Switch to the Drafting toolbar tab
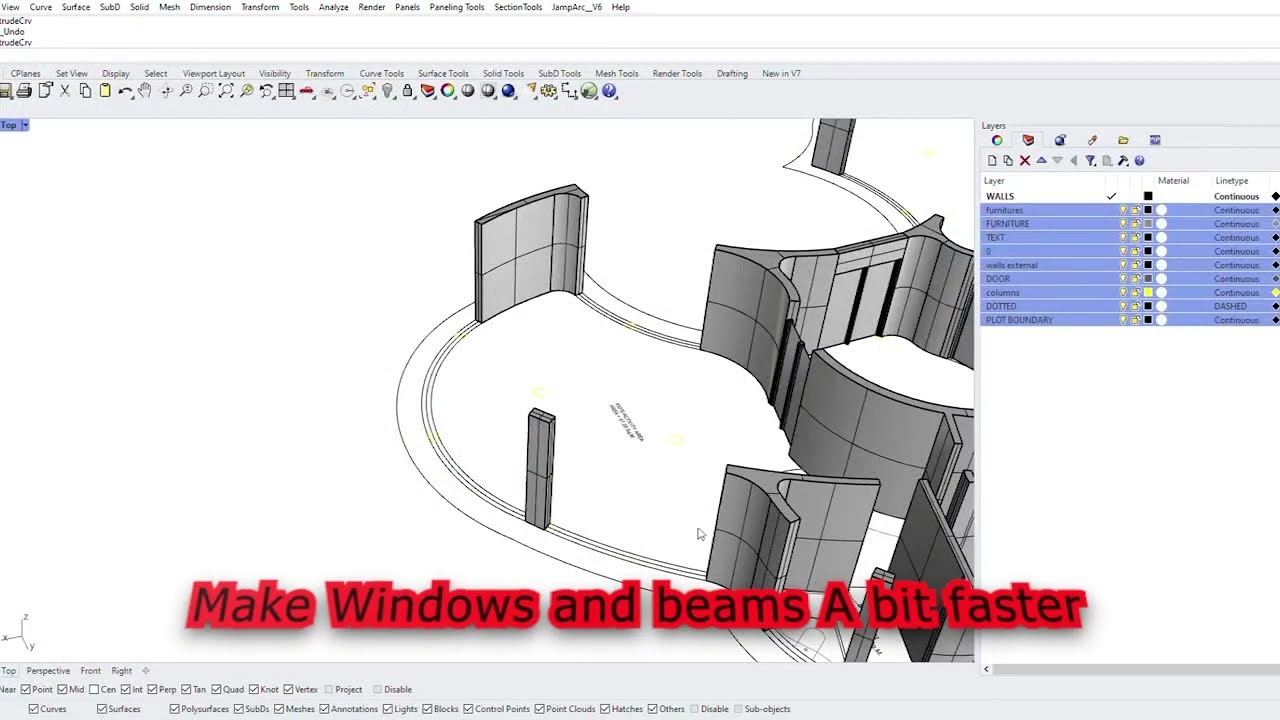The width and height of the screenshot is (1280, 720). click(732, 73)
